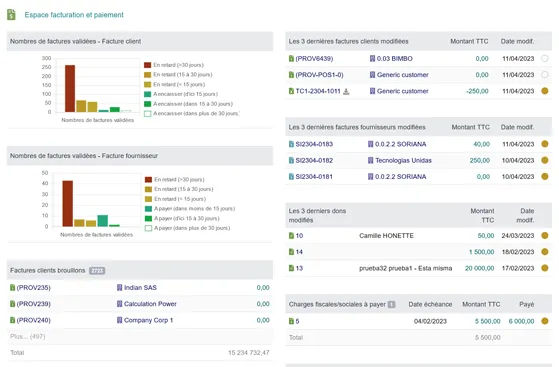Toggle supplier chart's En retard (>30 jours) swatch
559x367 pixels.
(149, 179)
